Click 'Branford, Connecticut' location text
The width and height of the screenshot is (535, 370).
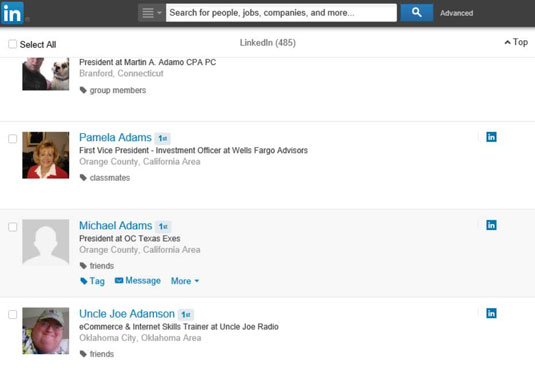[x=121, y=73]
